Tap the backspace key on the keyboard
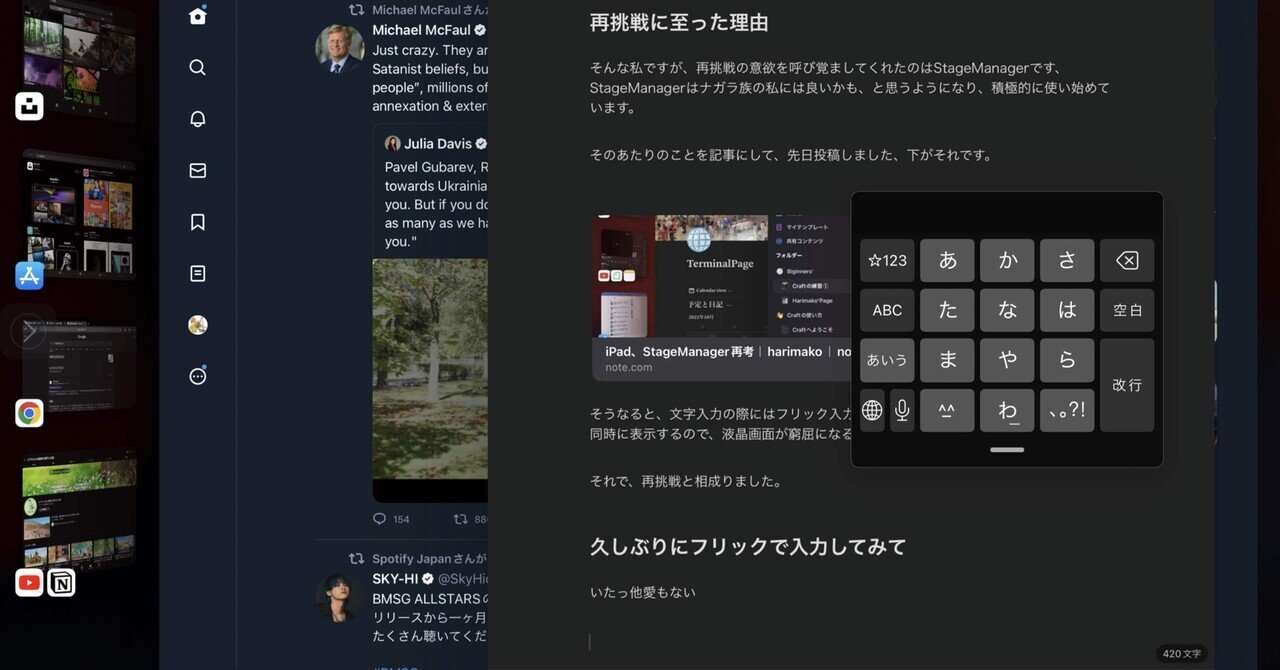 point(1127,260)
